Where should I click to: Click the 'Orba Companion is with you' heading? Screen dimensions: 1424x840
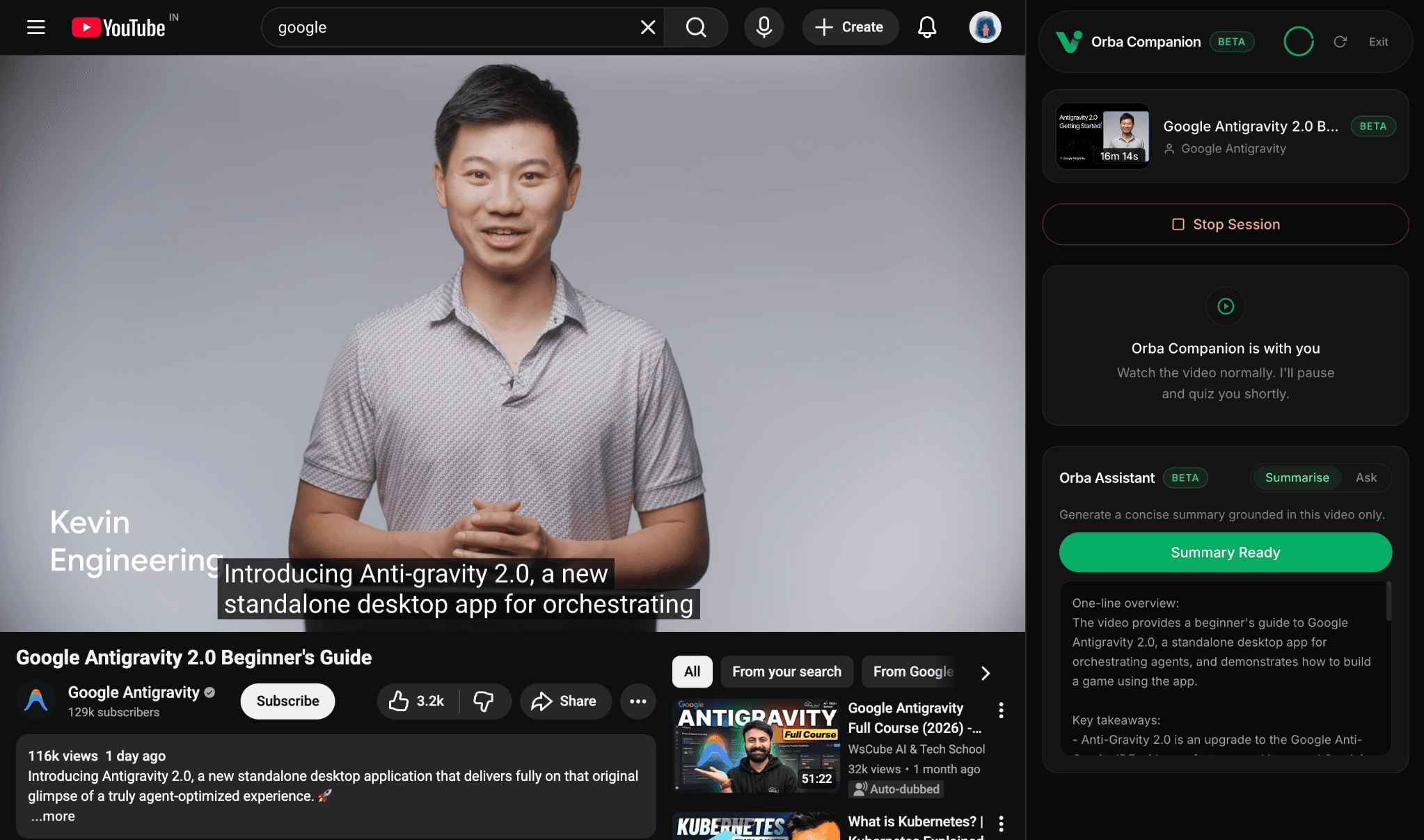coord(1226,349)
